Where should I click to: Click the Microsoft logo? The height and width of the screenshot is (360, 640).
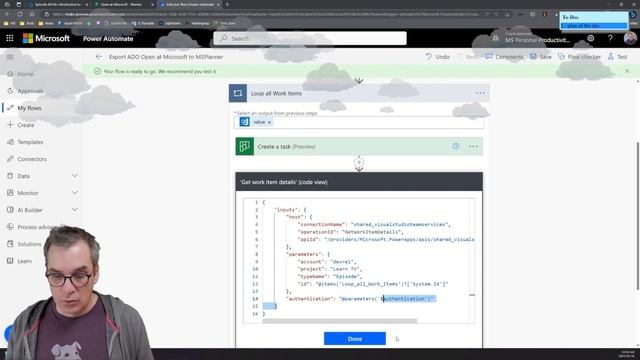pyautogui.click(x=46, y=38)
